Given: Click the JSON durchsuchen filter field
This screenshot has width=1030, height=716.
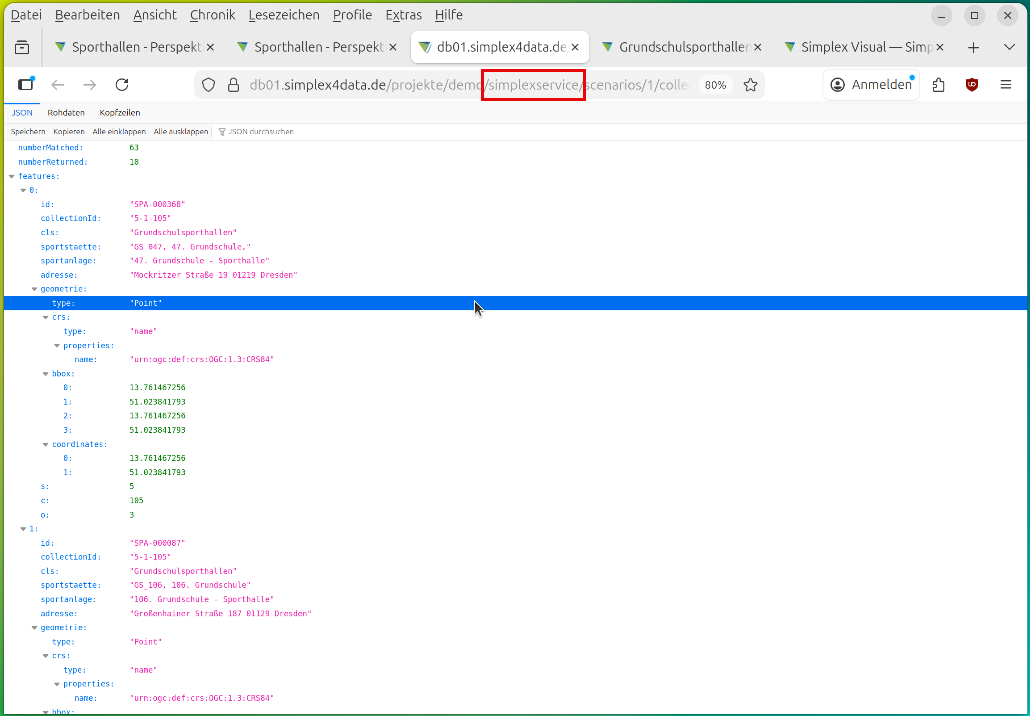Looking at the screenshot, I should pyautogui.click(x=260, y=131).
